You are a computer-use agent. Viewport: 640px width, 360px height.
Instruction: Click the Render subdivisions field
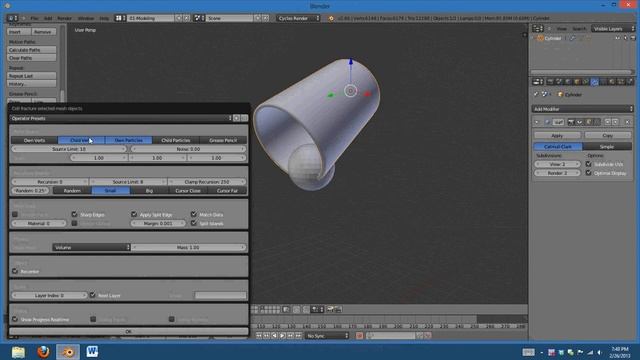[557, 173]
